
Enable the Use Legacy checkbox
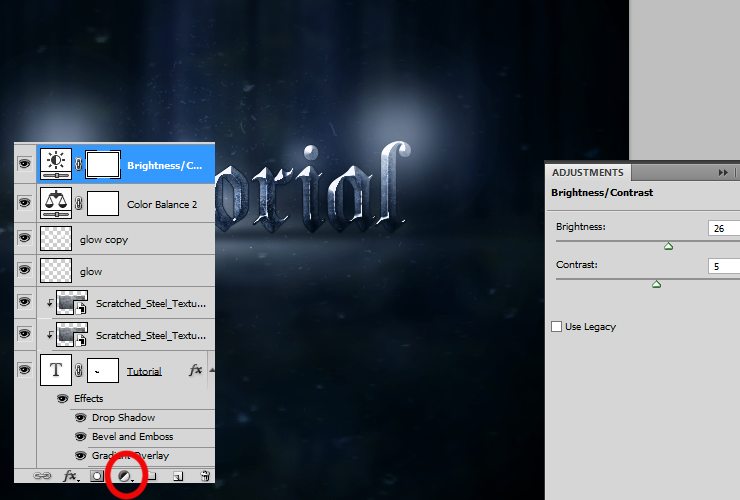pos(556,327)
